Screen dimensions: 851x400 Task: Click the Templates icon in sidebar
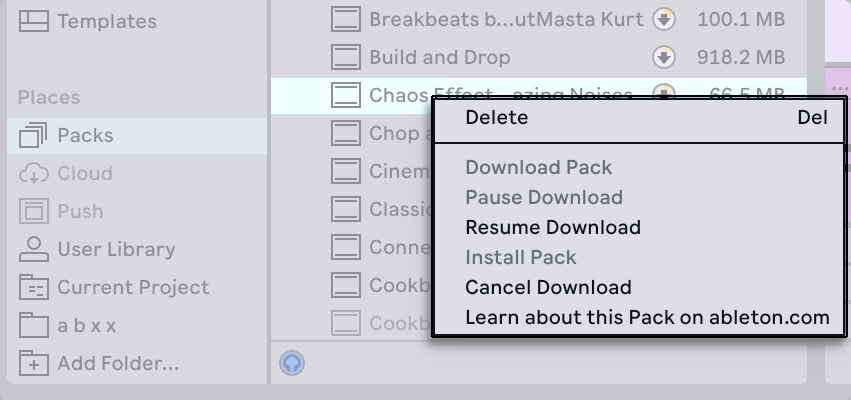click(34, 21)
